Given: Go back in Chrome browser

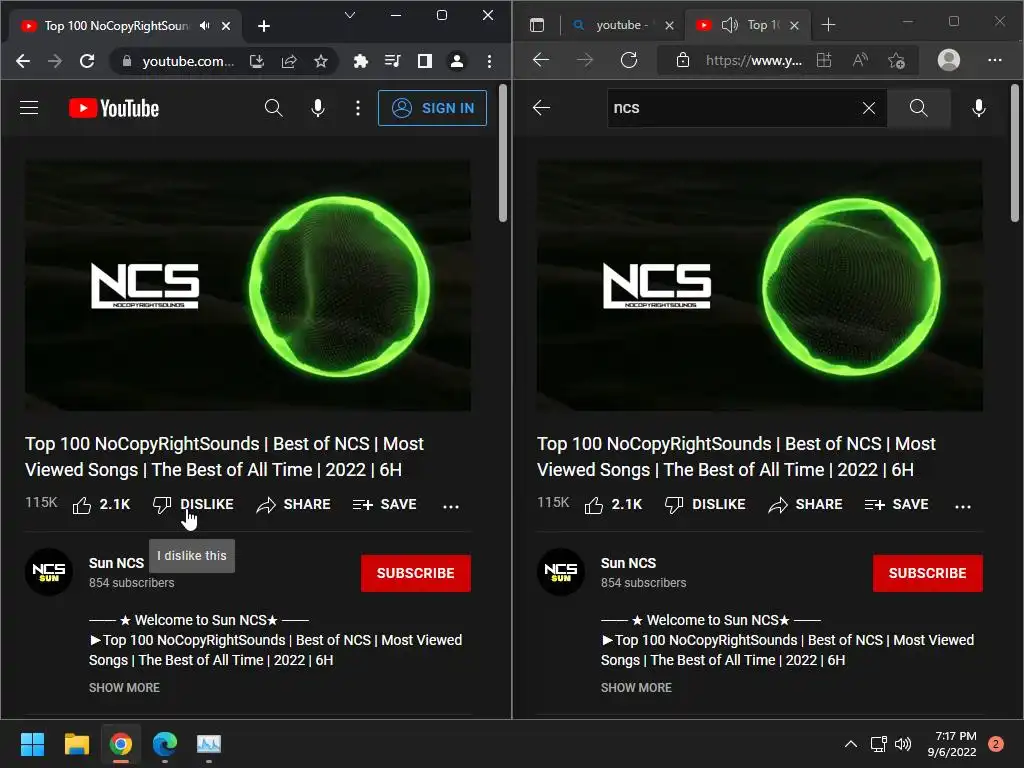Looking at the screenshot, I should (23, 61).
